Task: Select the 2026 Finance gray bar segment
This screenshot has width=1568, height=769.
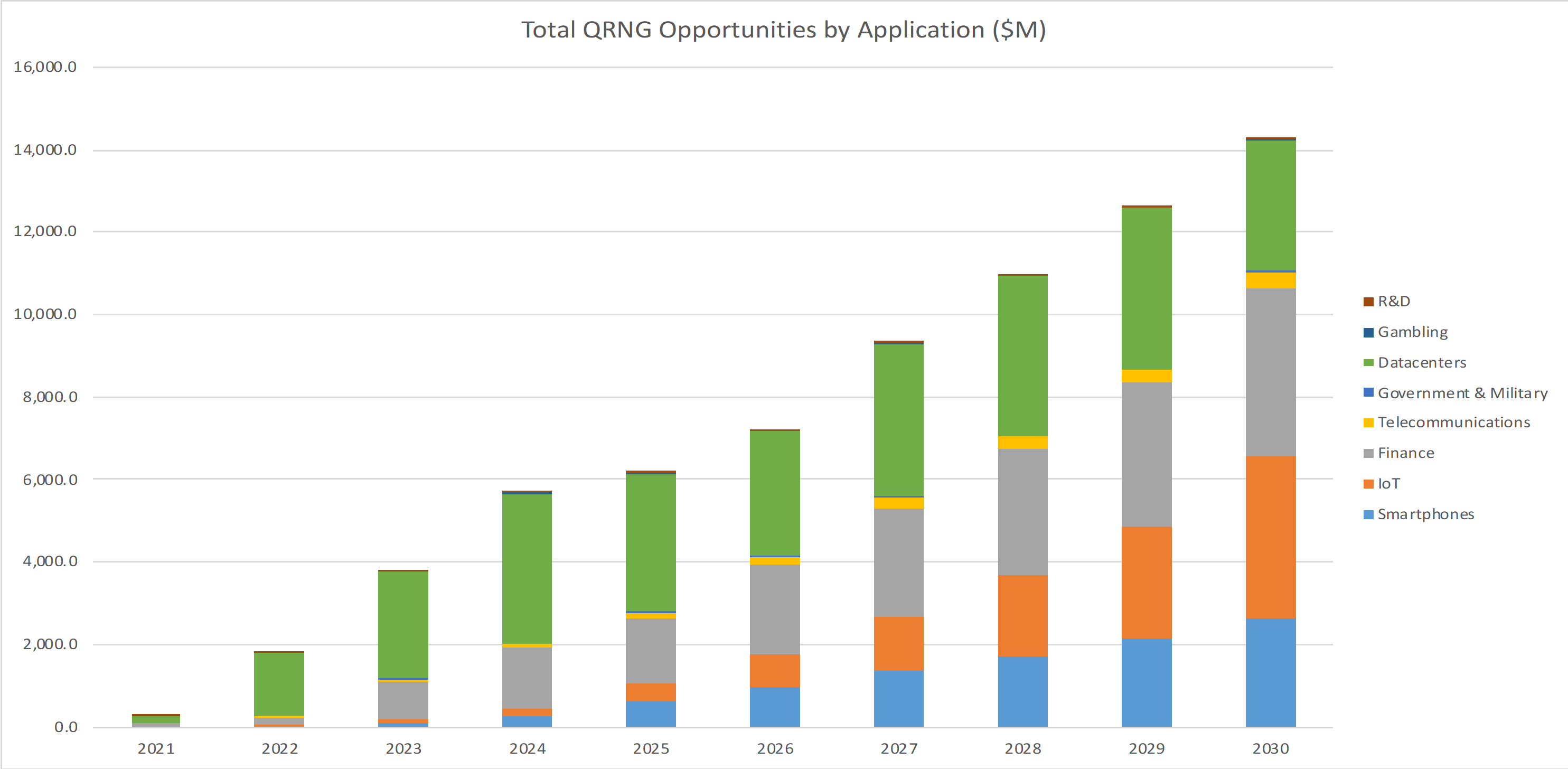Action: [x=775, y=610]
